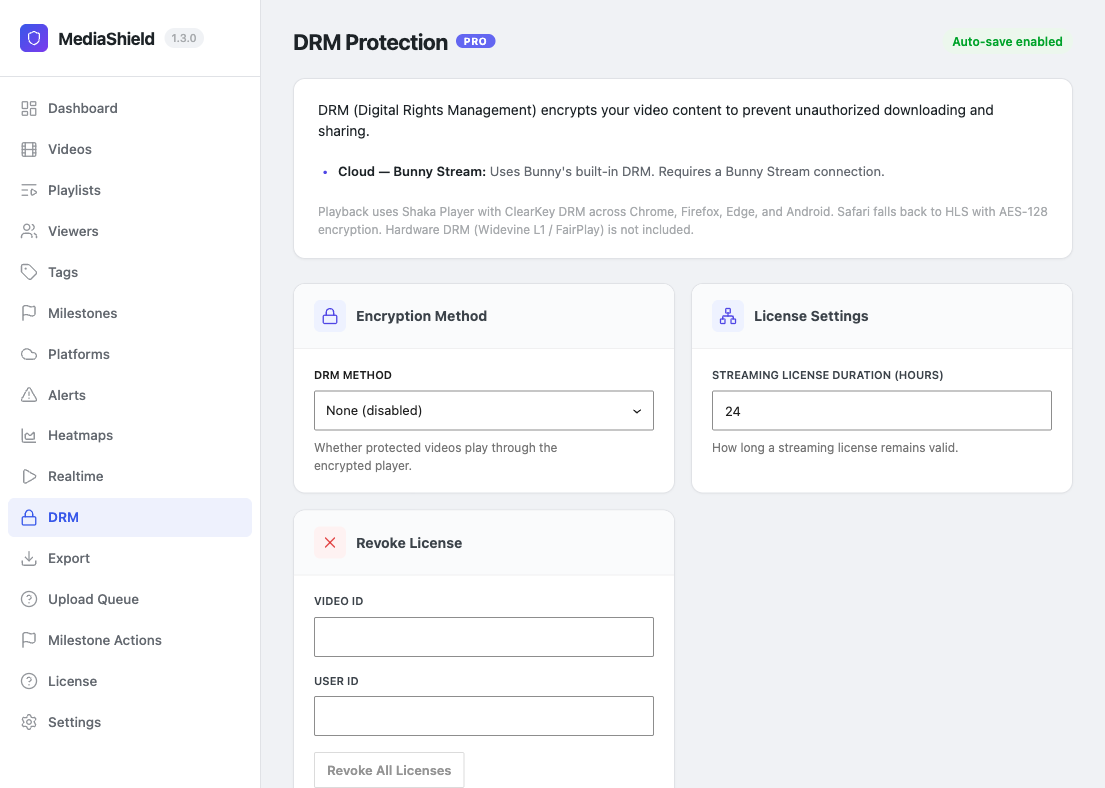
Task: Click the Auto-save enabled status label
Action: [x=1007, y=42]
